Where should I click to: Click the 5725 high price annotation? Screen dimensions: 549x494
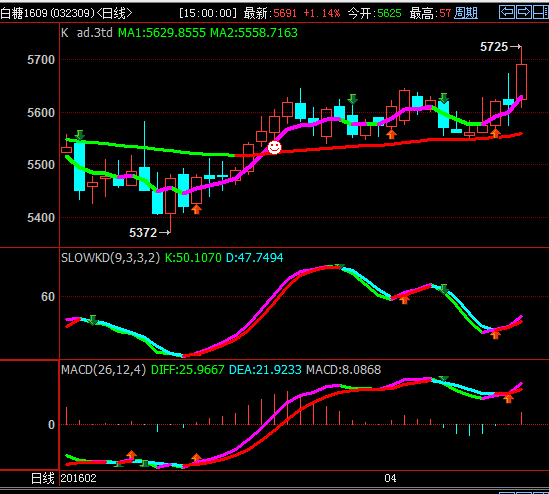(494, 47)
